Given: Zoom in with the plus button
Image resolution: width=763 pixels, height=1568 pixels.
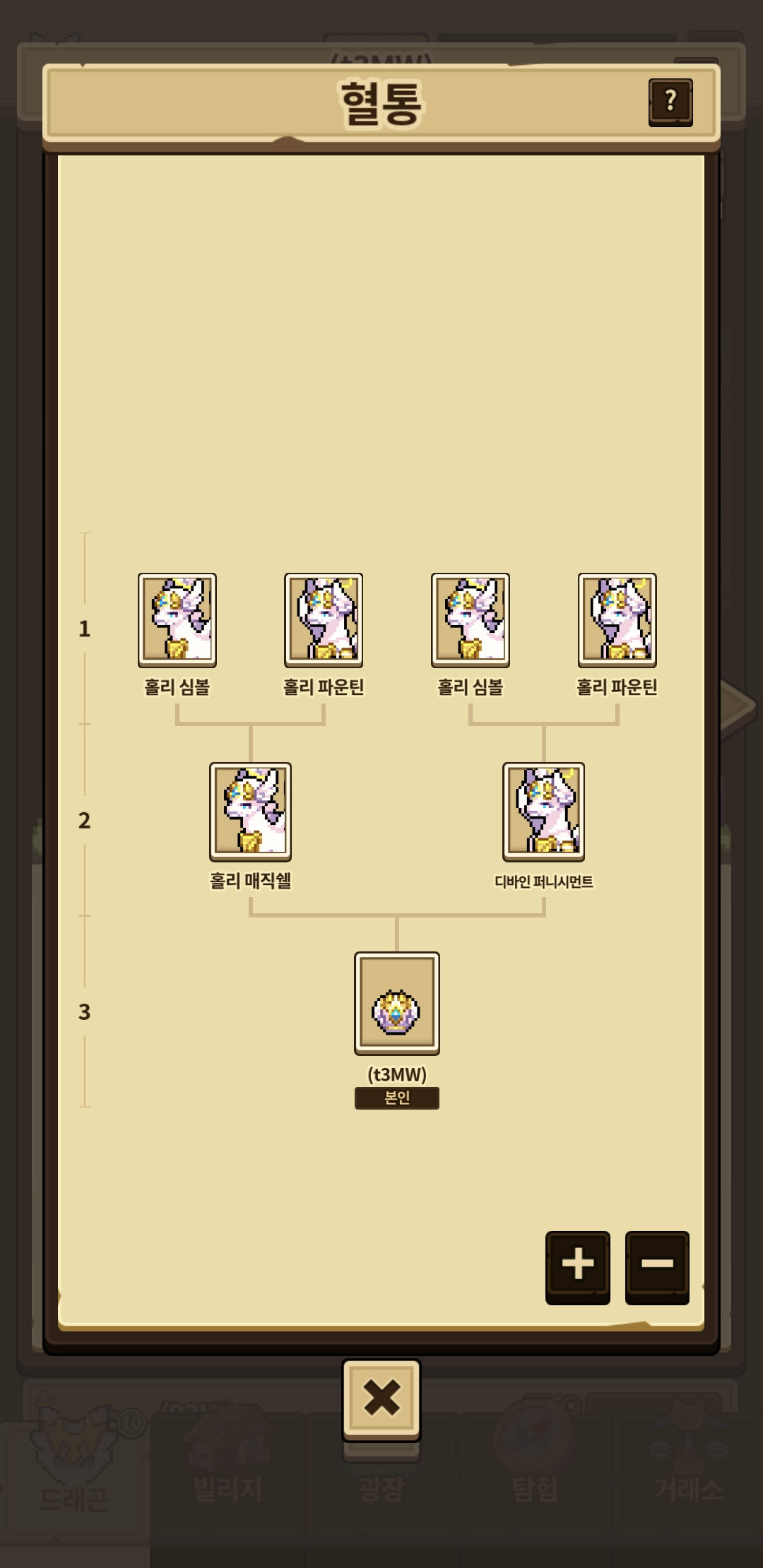Looking at the screenshot, I should [578, 1268].
